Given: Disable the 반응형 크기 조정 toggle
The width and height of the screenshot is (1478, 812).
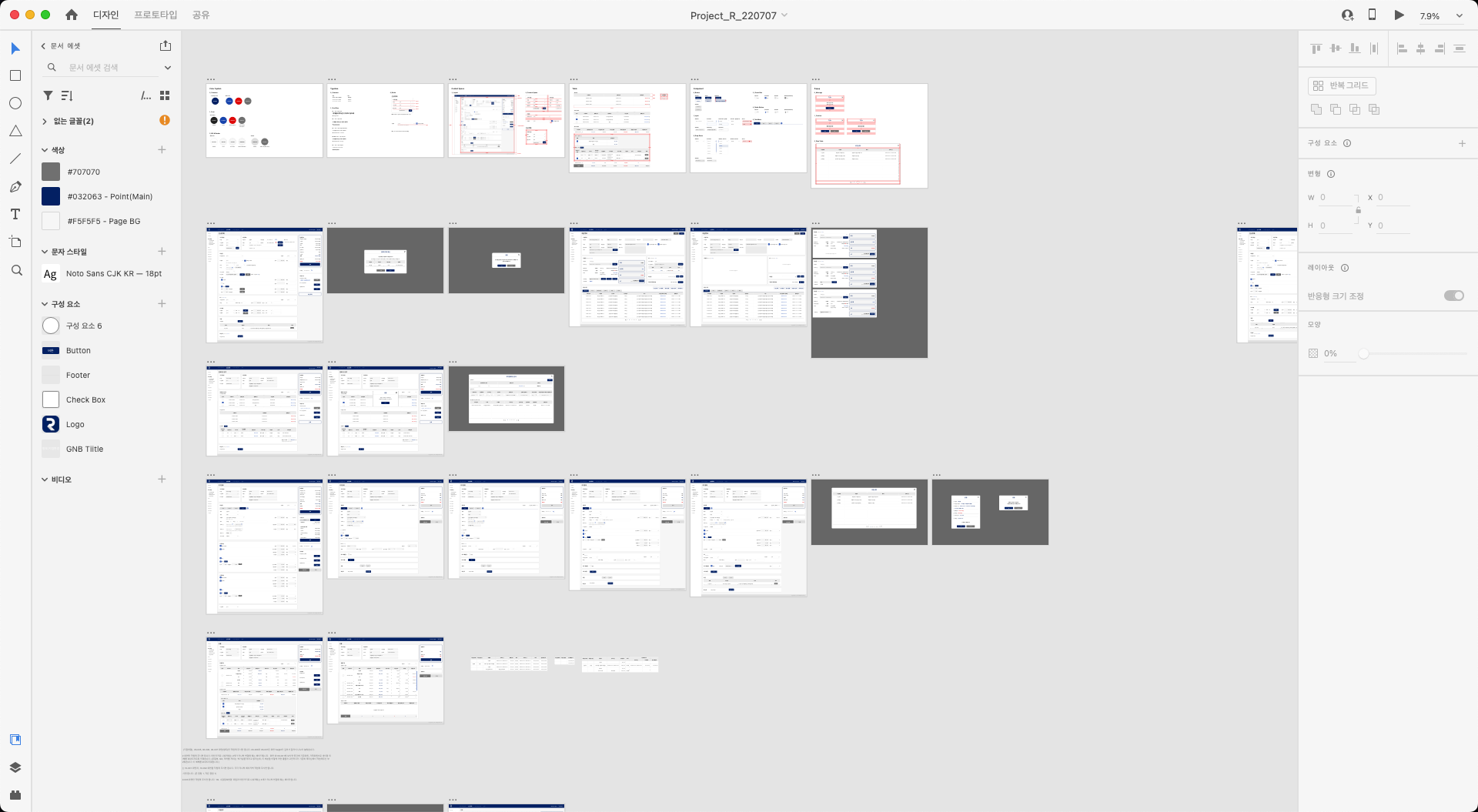Looking at the screenshot, I should point(1454,295).
